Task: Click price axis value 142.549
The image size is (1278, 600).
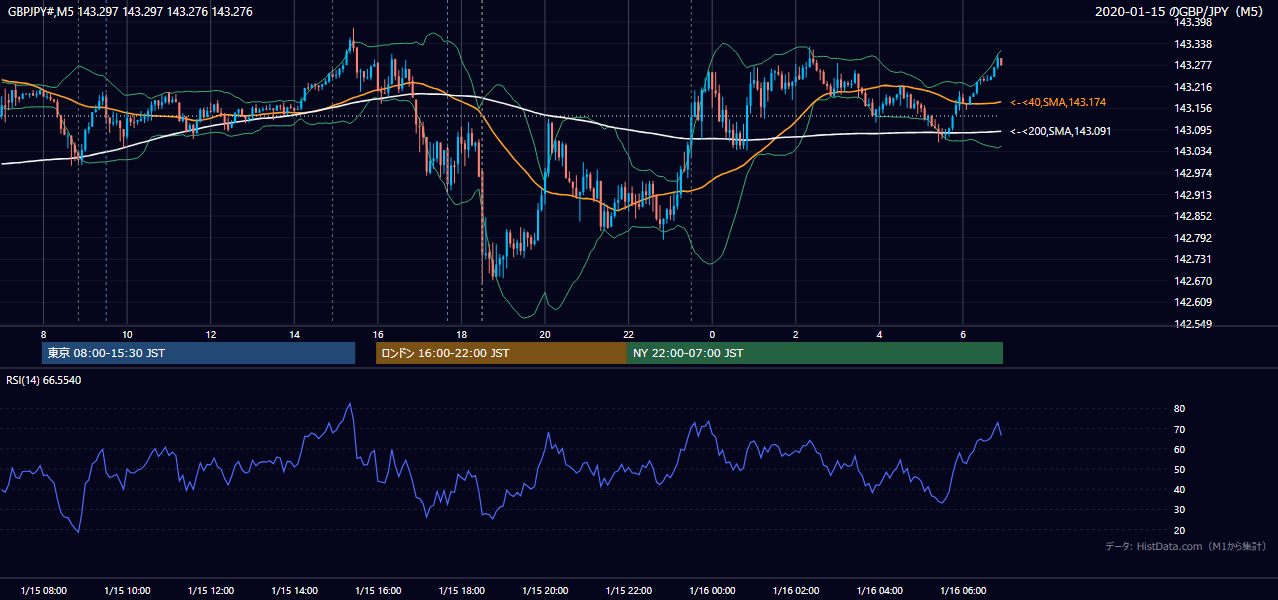Action: (1192, 324)
